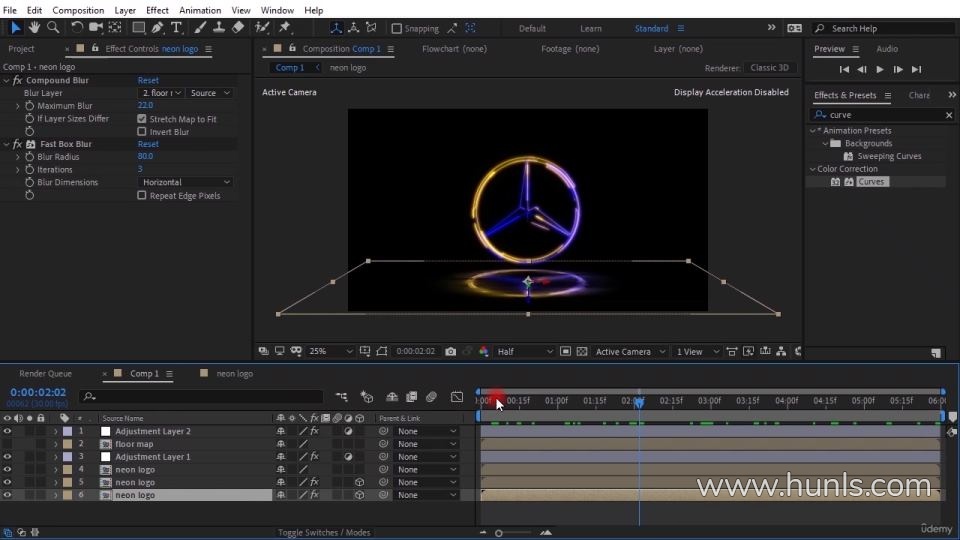The height and width of the screenshot is (540, 960).
Task: Show the floor map layer
Action: pyautogui.click(x=7, y=444)
